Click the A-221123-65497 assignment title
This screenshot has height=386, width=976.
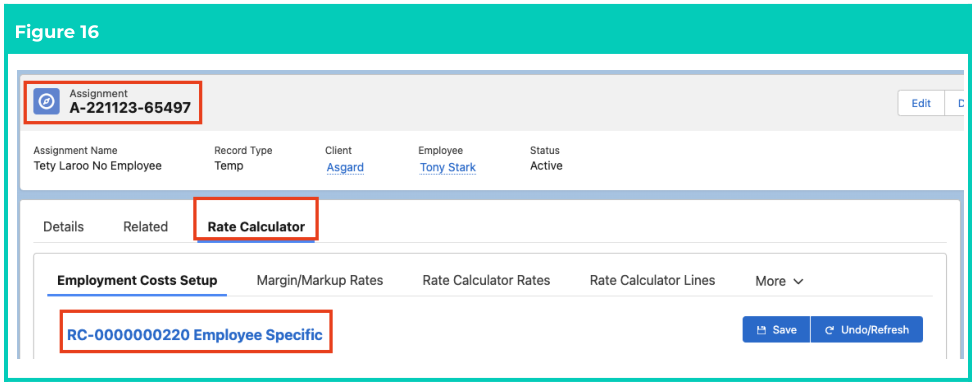pos(130,108)
